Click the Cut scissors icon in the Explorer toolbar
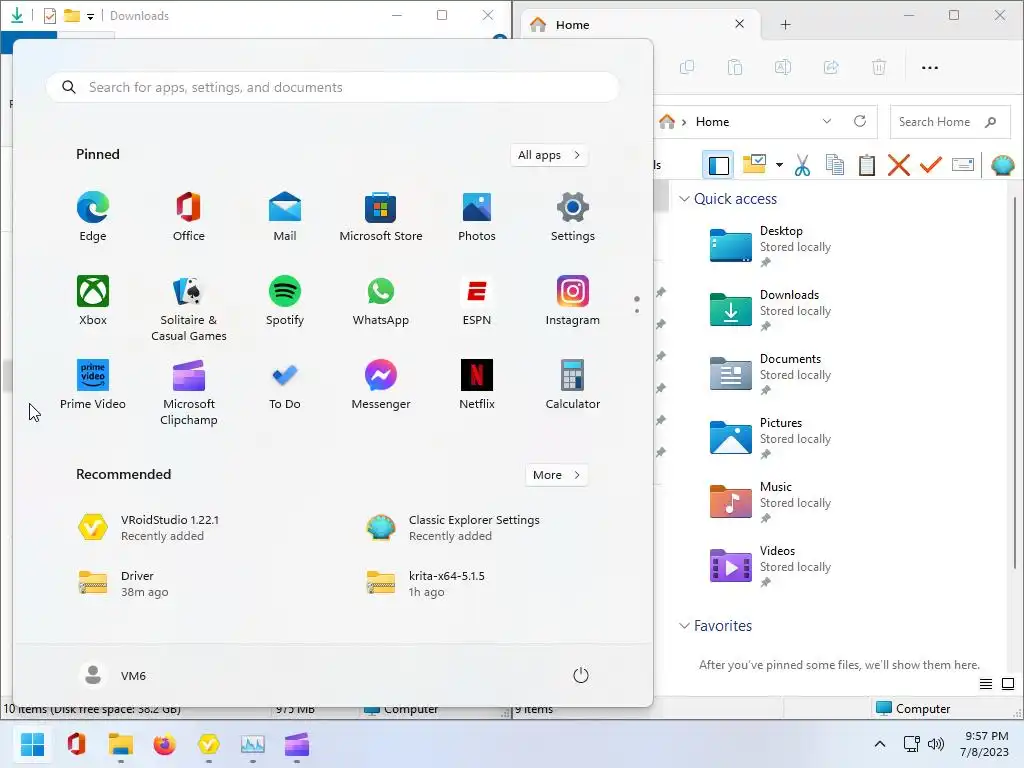Screen dimensions: 1024x768 802,165
